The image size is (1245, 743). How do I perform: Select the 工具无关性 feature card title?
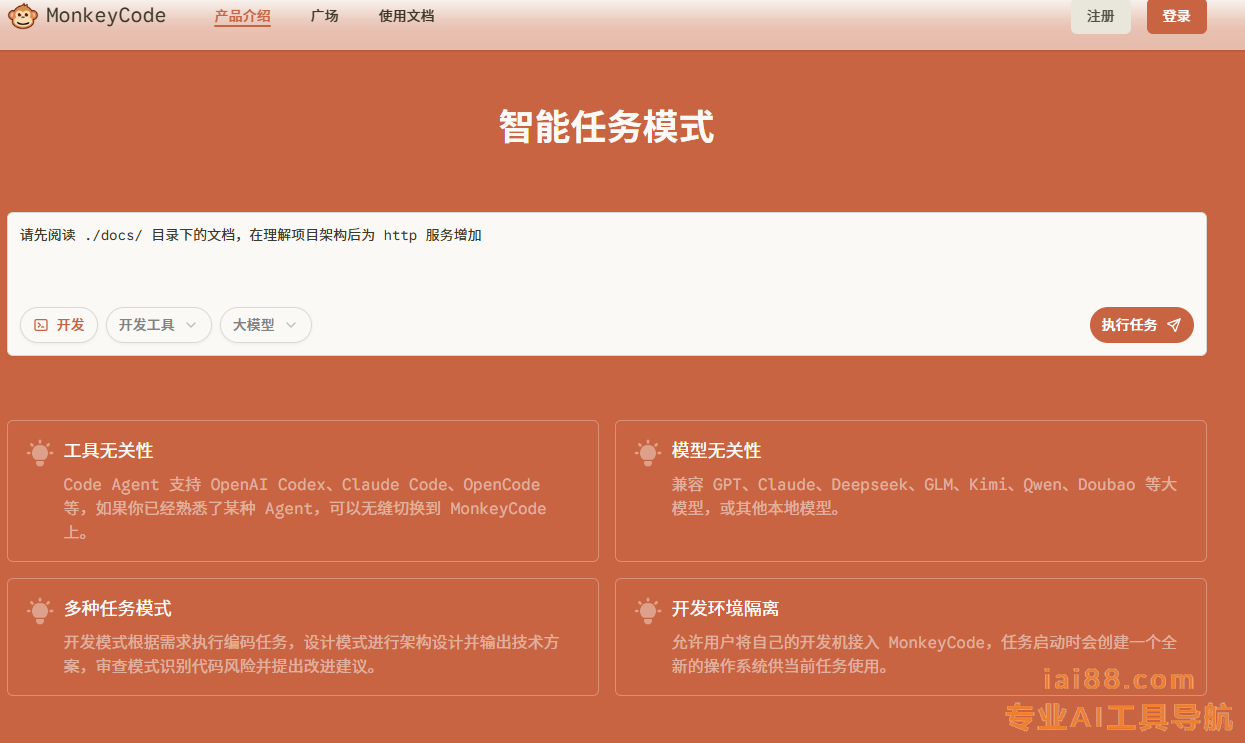pos(108,451)
